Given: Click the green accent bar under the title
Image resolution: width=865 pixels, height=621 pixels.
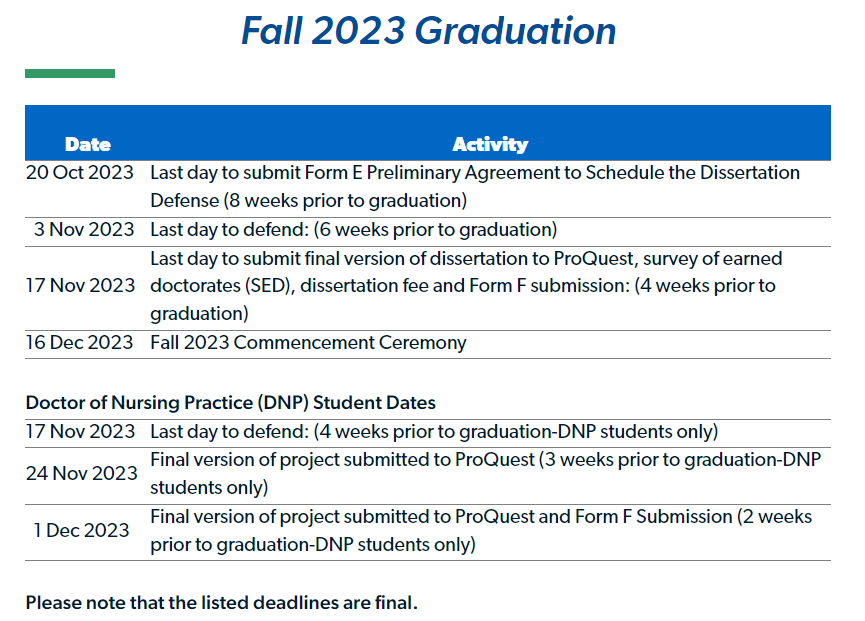Looking at the screenshot, I should point(70,73).
